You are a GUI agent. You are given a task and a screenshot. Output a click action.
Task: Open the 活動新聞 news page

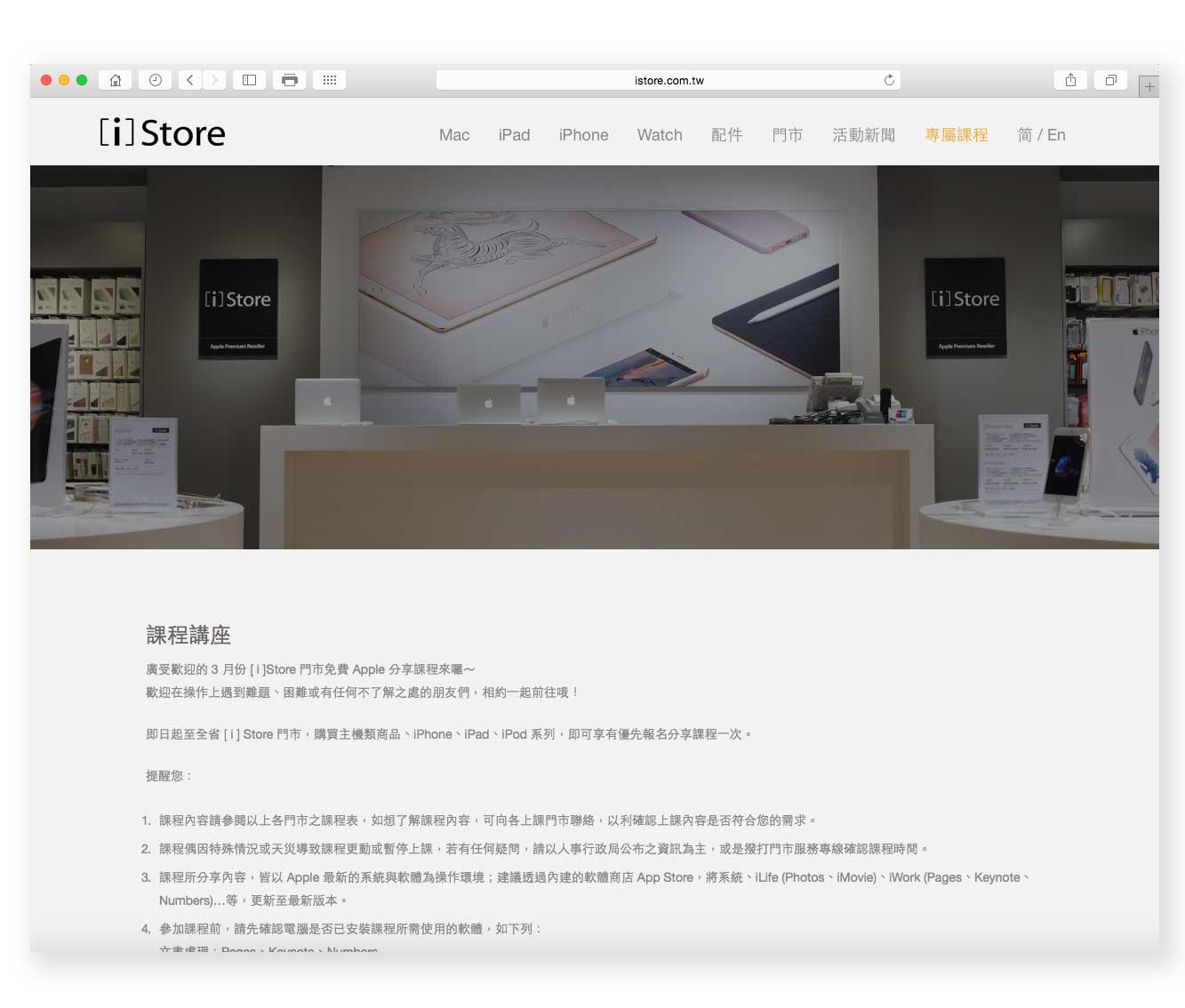pyautogui.click(x=863, y=135)
